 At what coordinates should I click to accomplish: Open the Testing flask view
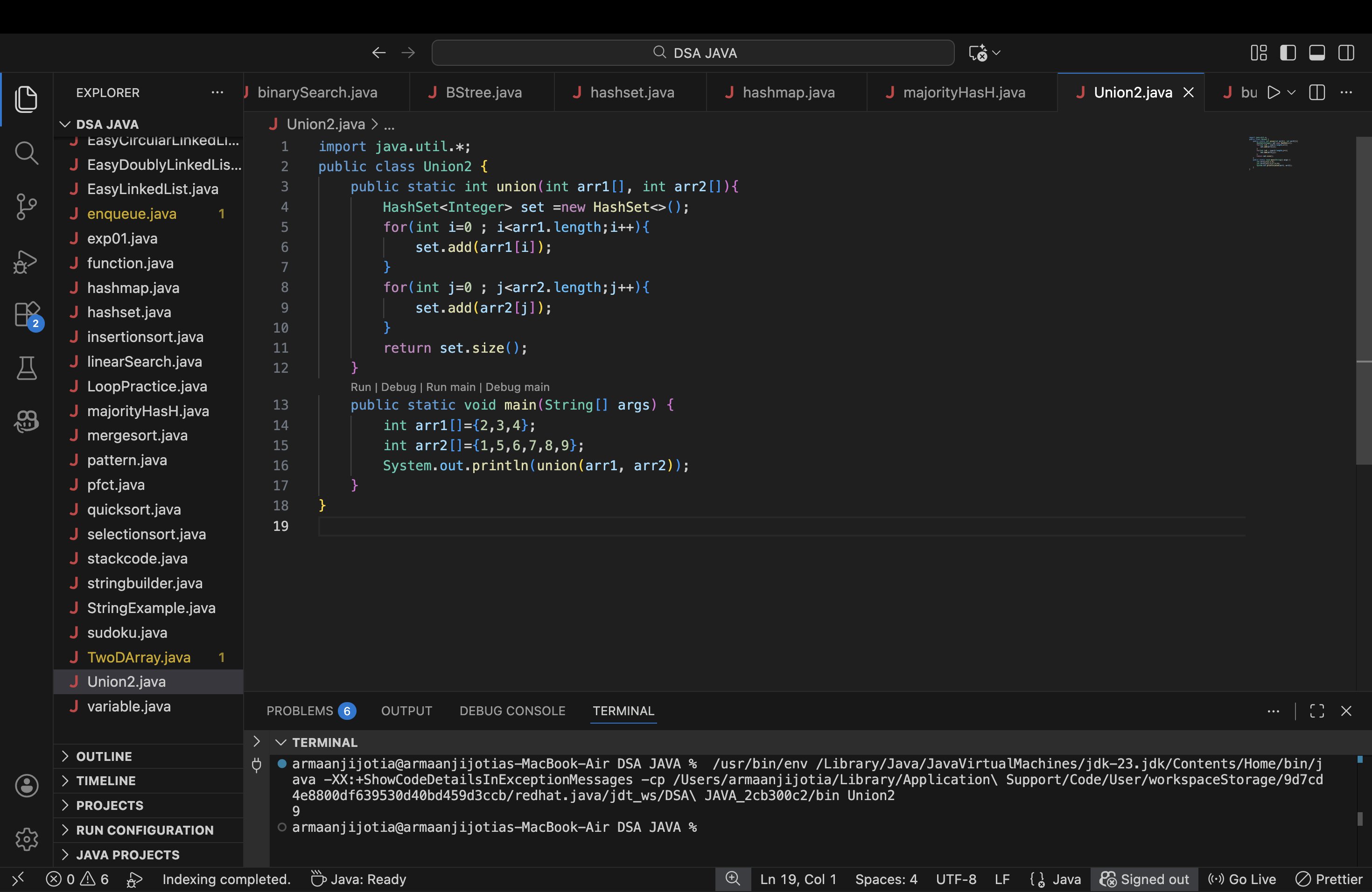point(27,368)
